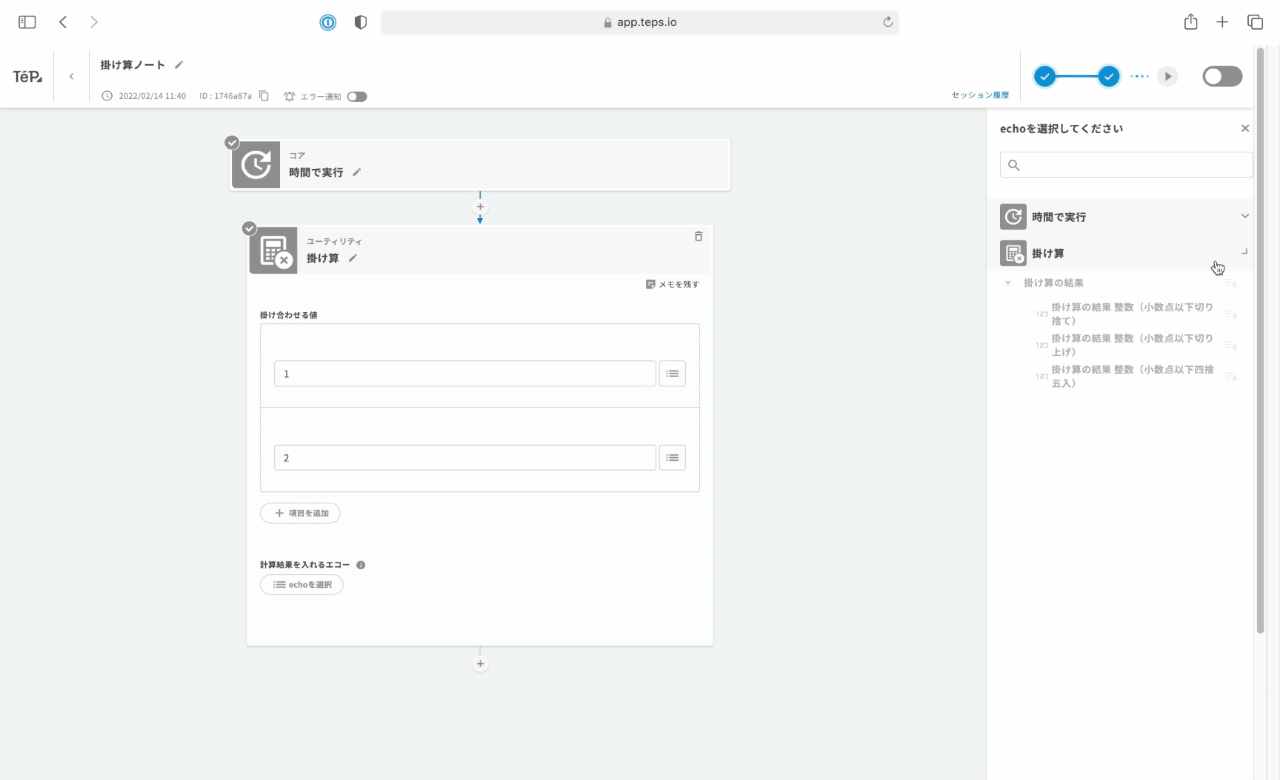Click the pencil icon beside 掛け算ノート title

(x=179, y=65)
